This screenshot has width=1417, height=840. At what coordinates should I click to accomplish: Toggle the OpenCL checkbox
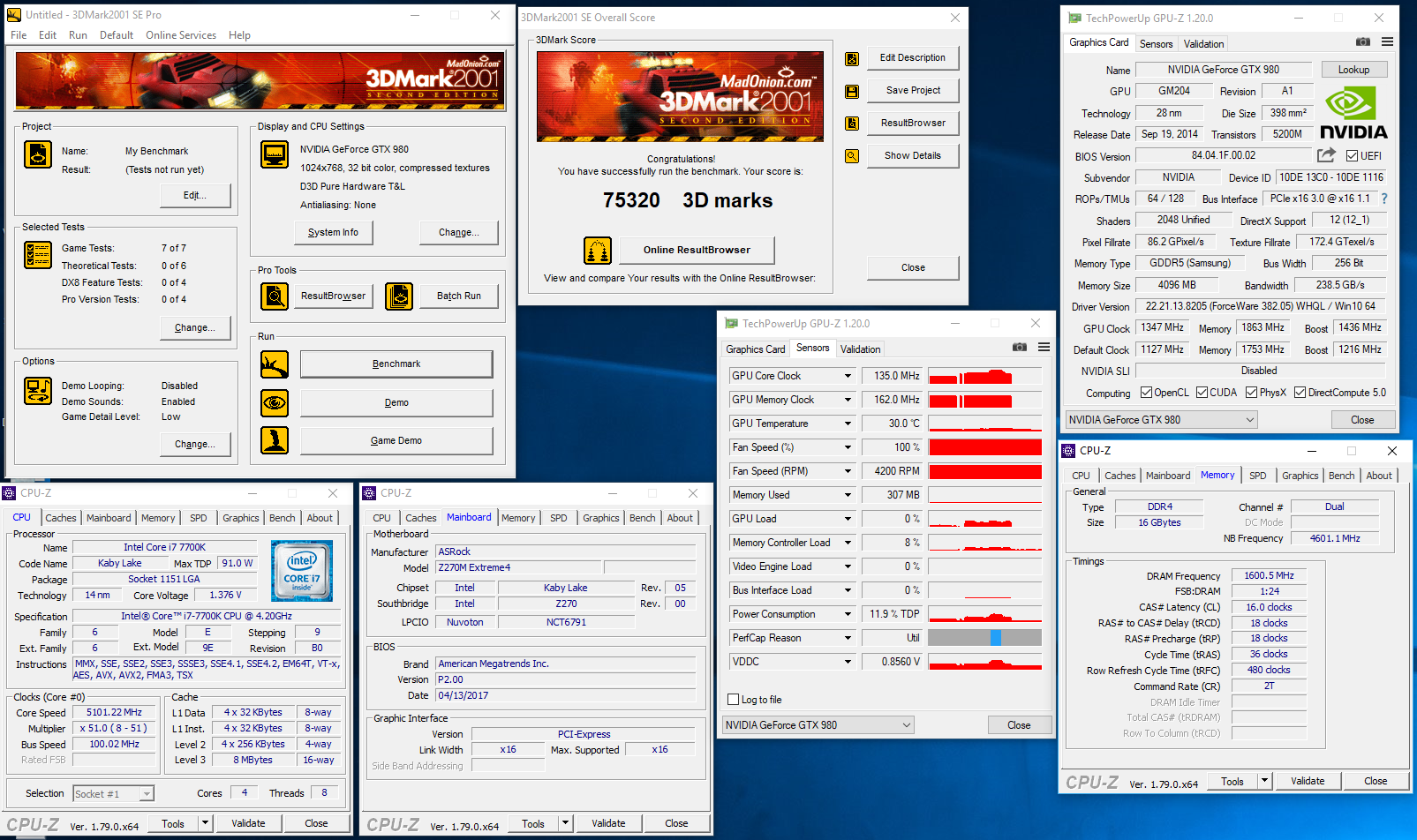pyautogui.click(x=1146, y=393)
